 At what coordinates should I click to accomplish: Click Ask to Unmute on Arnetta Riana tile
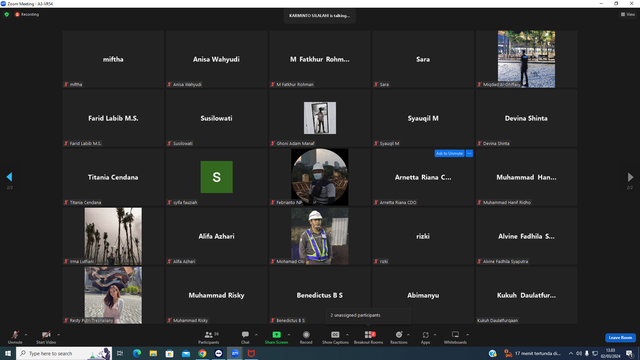pos(449,153)
